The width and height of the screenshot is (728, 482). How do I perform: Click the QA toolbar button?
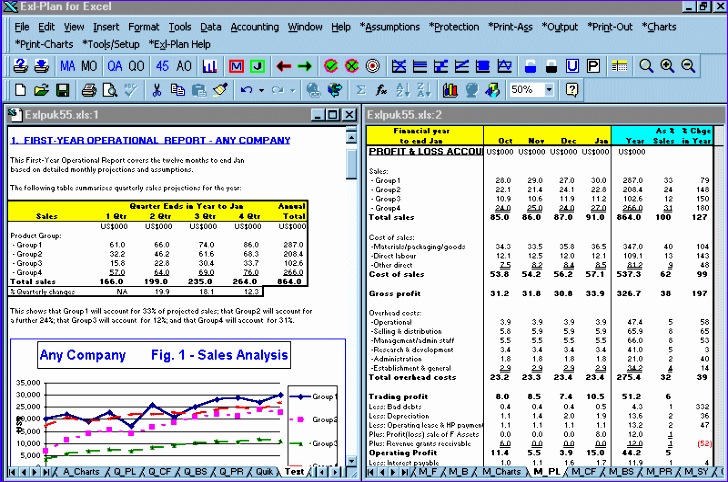click(115, 66)
